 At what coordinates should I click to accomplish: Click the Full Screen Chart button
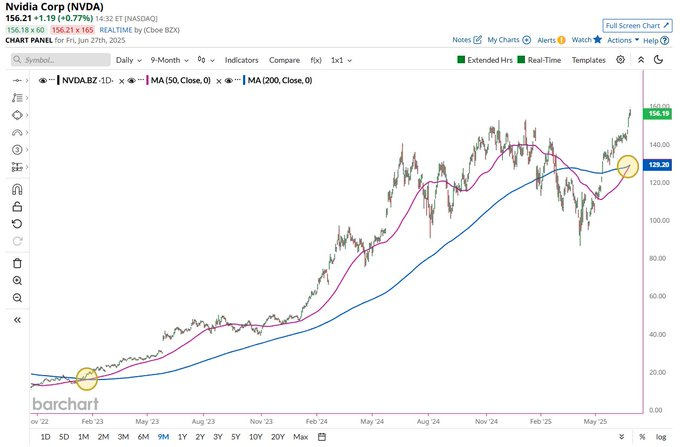637,26
